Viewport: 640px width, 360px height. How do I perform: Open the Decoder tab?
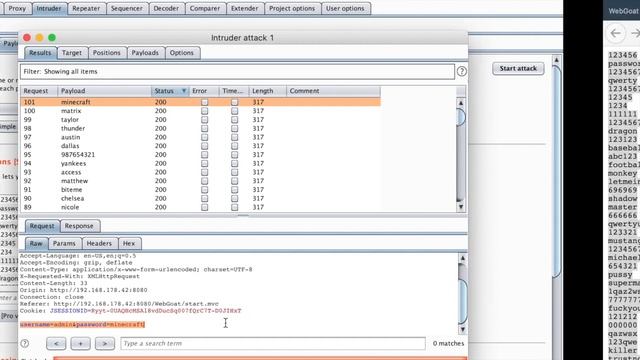166,9
